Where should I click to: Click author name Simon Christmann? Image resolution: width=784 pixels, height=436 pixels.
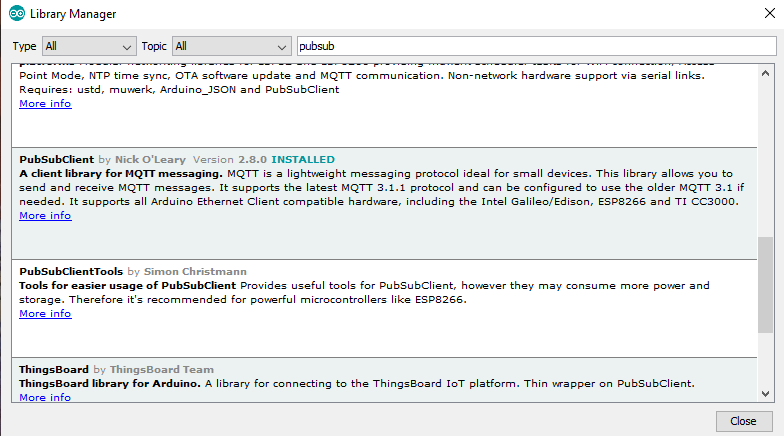click(x=195, y=272)
